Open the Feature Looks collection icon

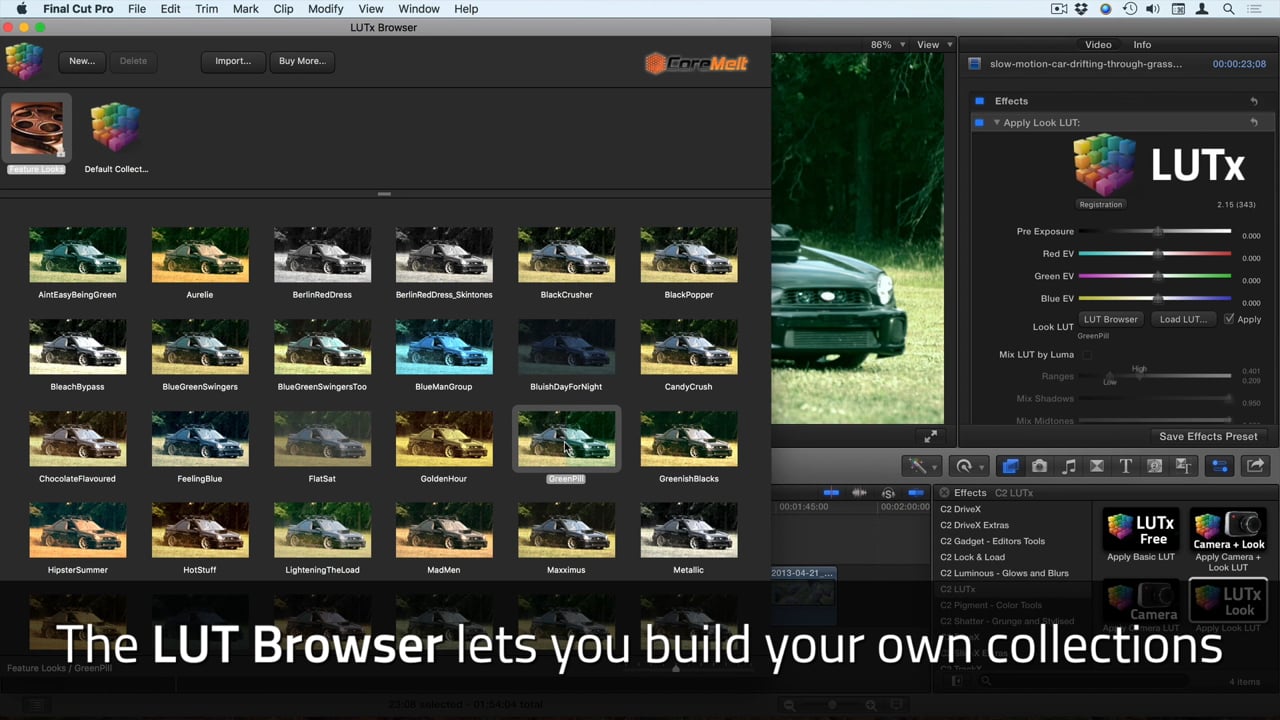click(x=37, y=128)
